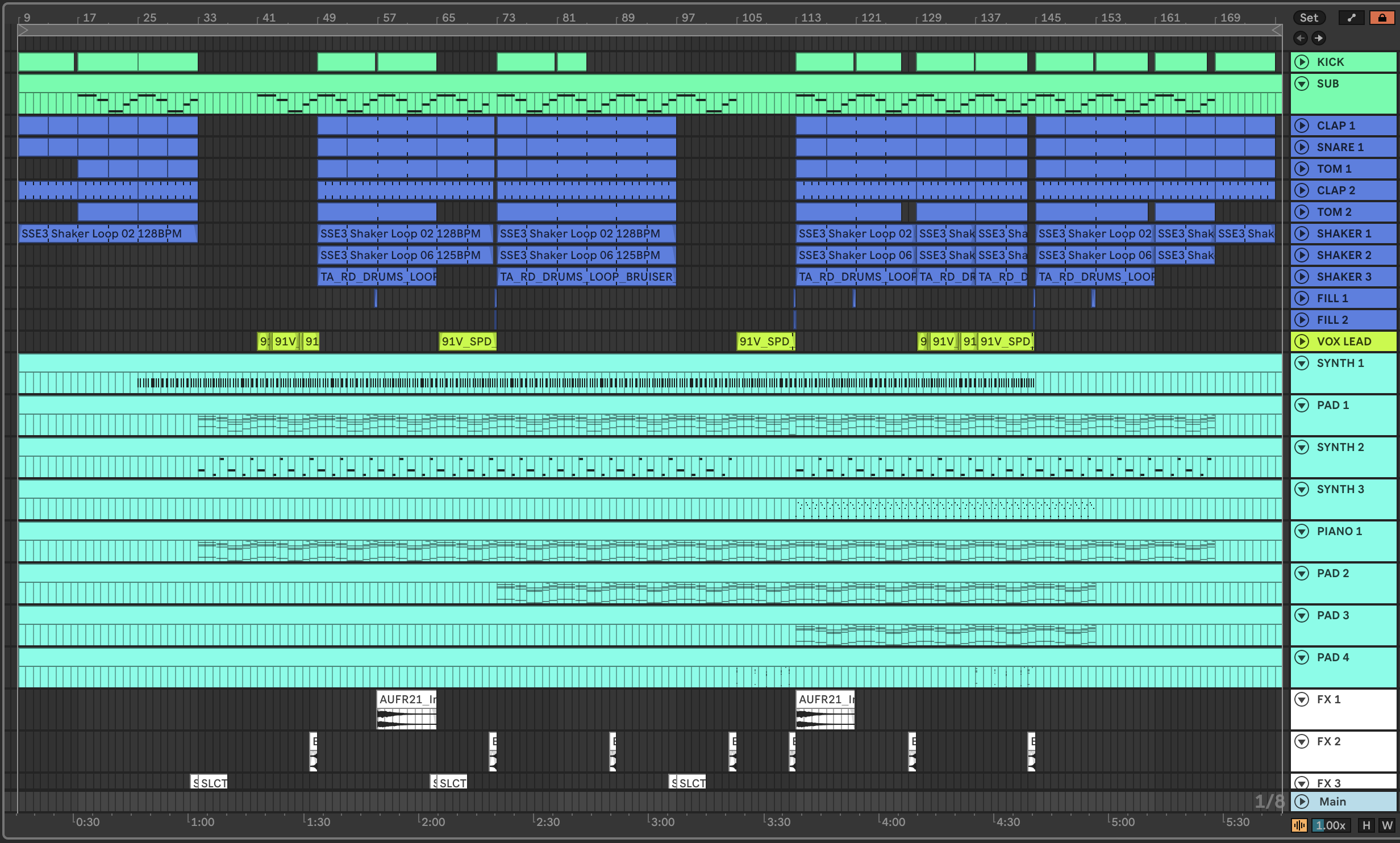The image size is (1400, 843).
Task: Unfold the CLAP 1 track
Action: pyautogui.click(x=1302, y=126)
